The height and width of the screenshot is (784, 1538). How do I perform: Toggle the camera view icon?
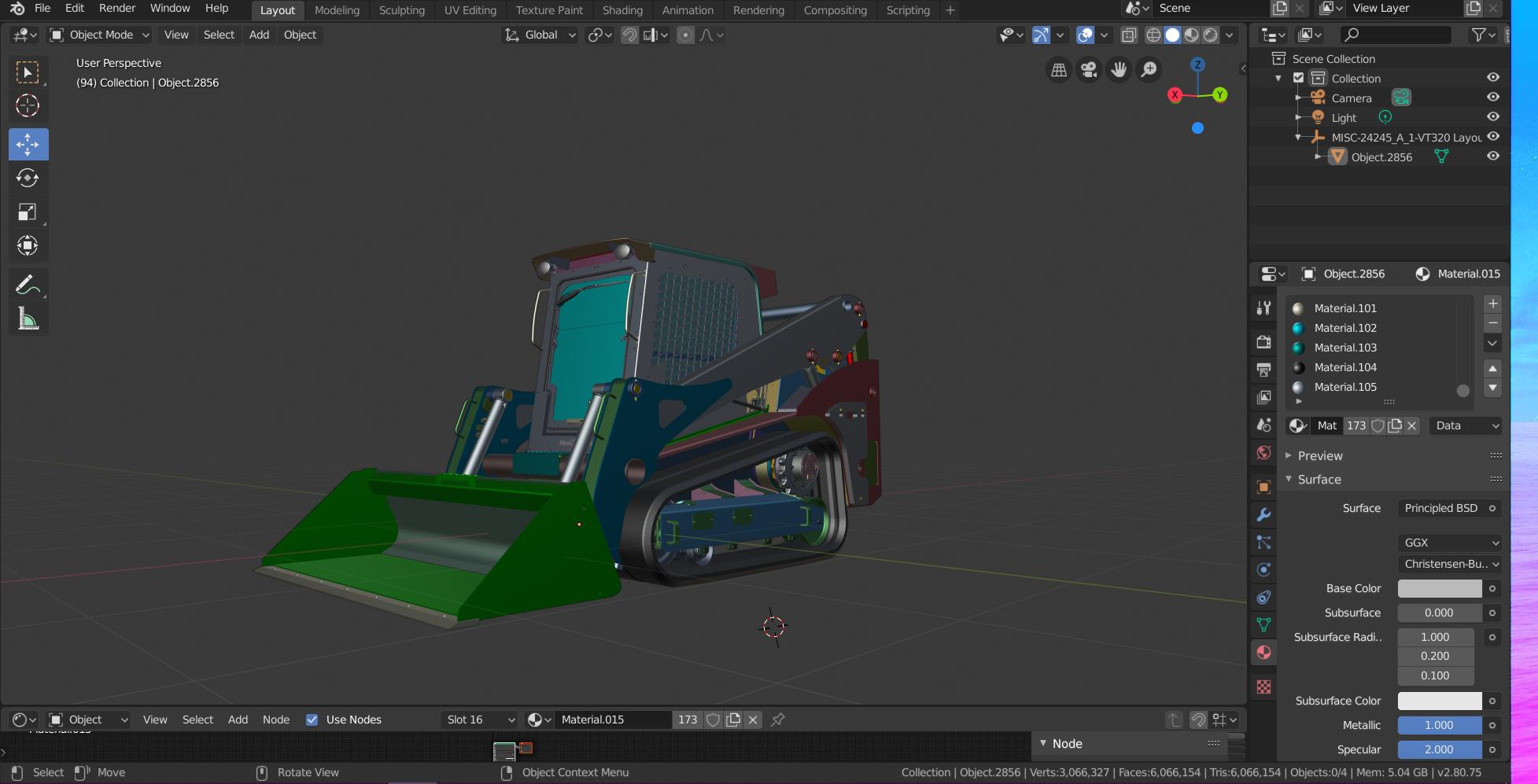click(1089, 70)
